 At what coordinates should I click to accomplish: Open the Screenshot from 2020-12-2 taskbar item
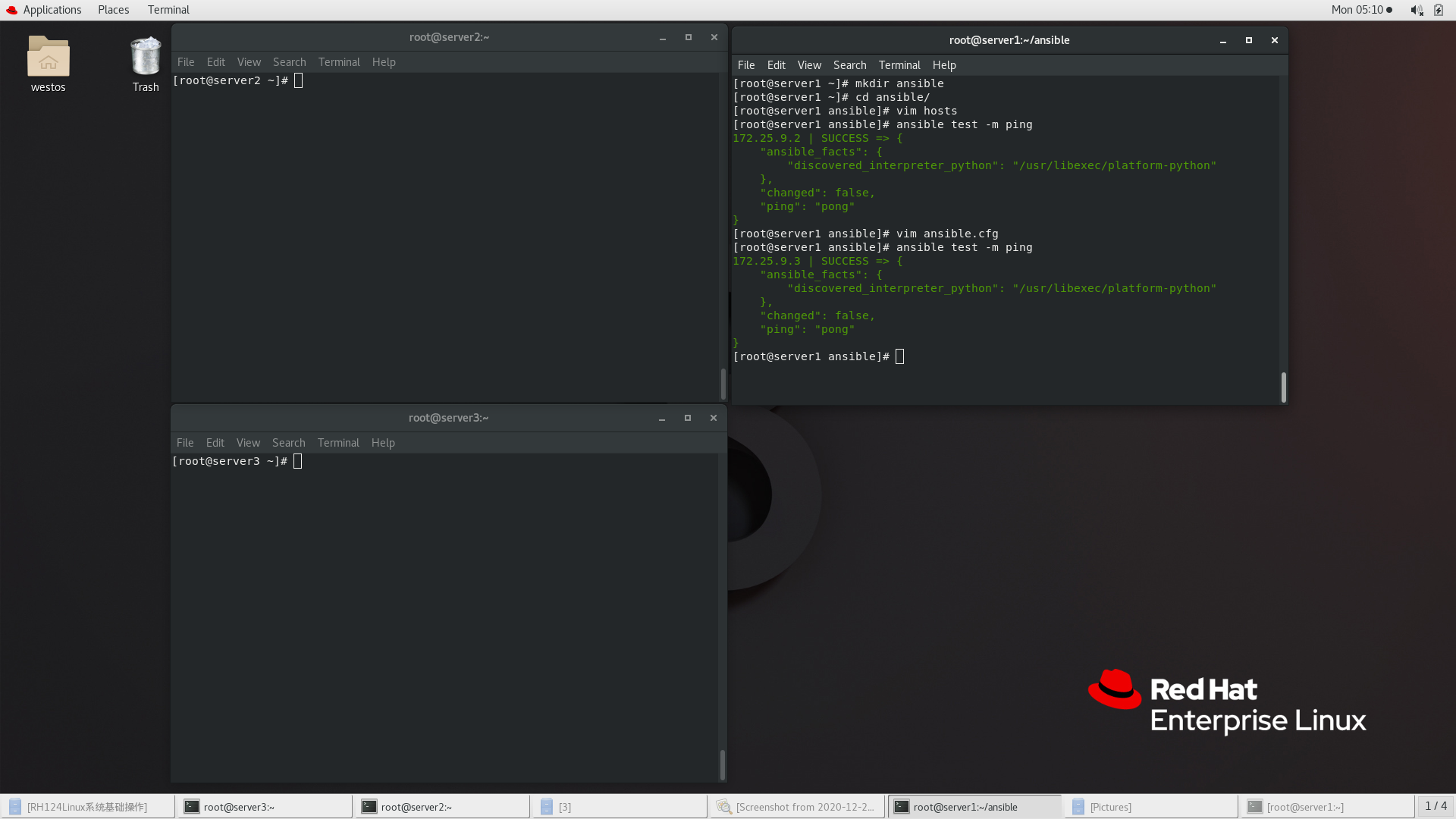tap(796, 807)
